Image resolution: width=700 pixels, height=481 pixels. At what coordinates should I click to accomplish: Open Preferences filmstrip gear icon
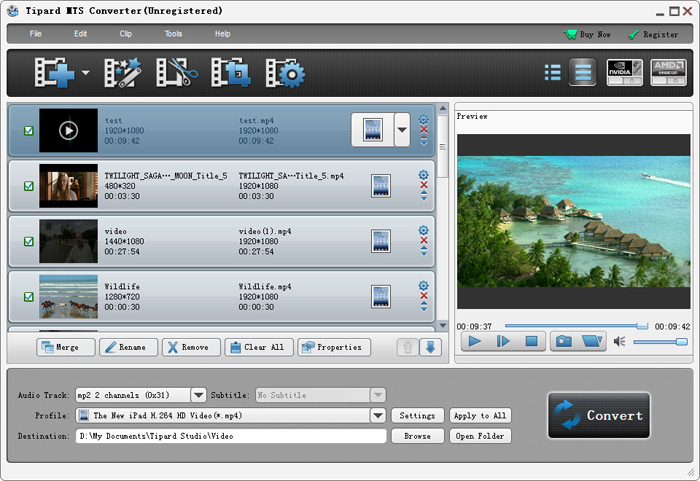tap(285, 72)
